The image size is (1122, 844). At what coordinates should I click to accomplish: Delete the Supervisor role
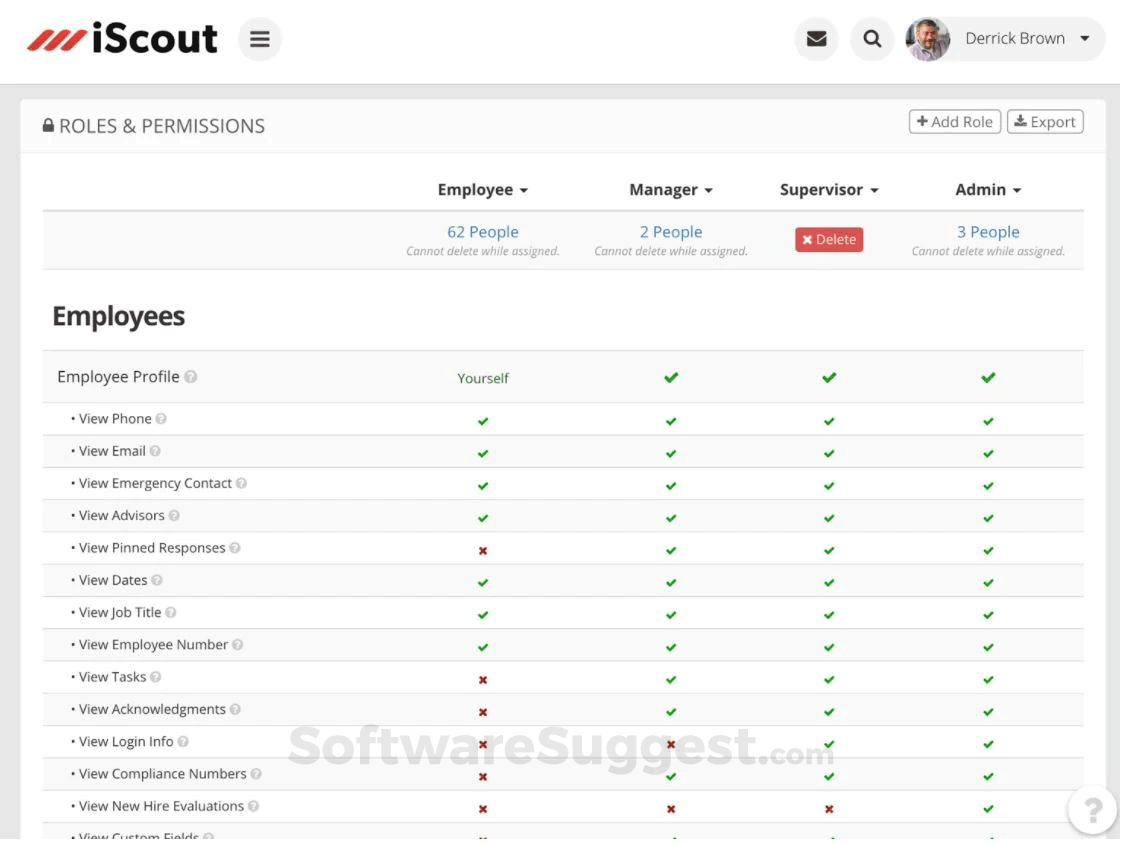point(828,239)
